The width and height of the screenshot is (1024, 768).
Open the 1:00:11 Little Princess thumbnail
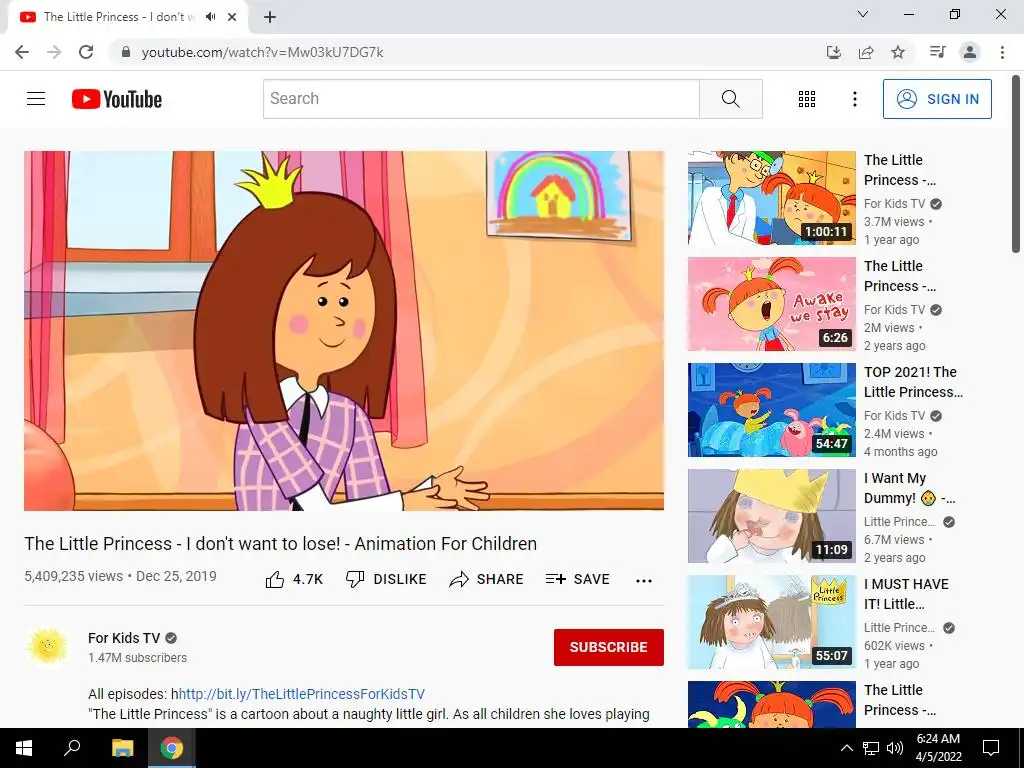click(771, 198)
